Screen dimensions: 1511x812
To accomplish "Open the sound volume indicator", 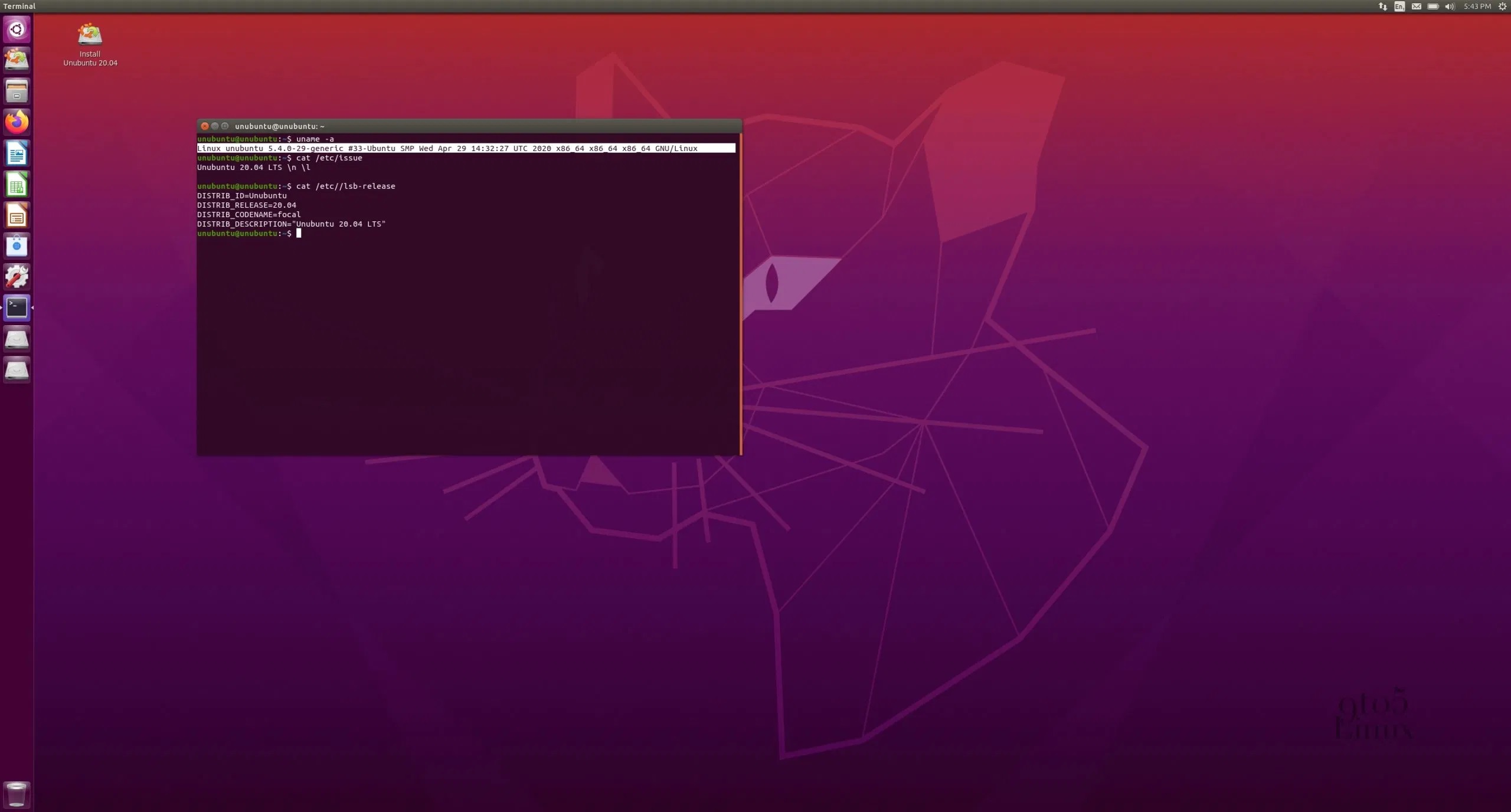I will (1450, 6).
